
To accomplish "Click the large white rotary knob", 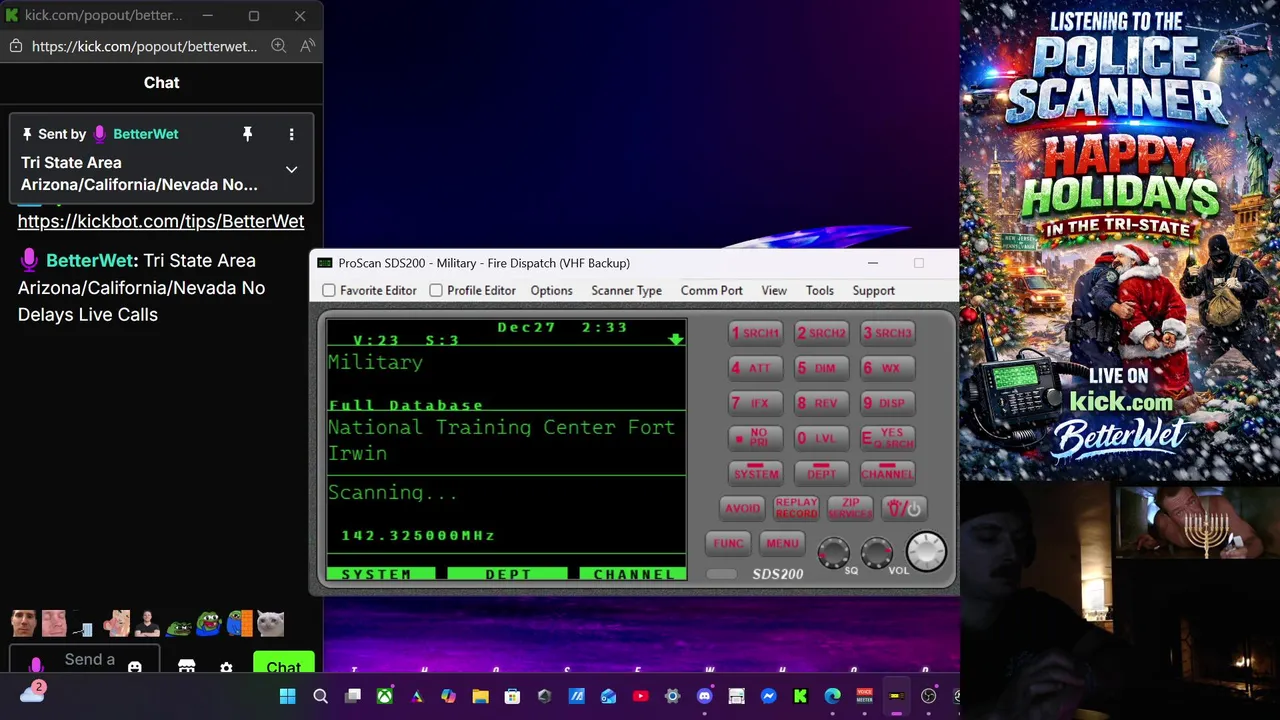I will (926, 551).
